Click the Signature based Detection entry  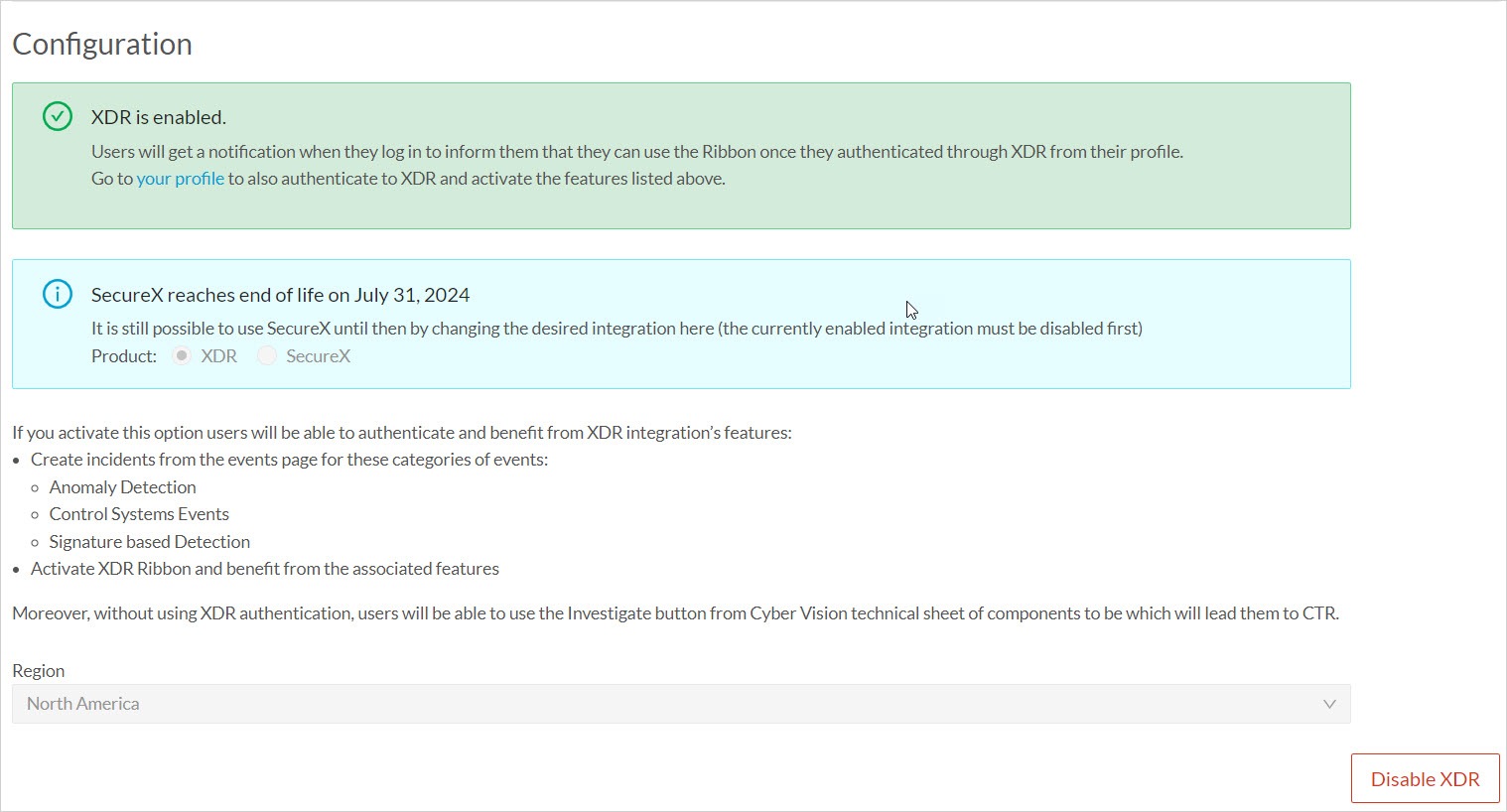[x=149, y=541]
